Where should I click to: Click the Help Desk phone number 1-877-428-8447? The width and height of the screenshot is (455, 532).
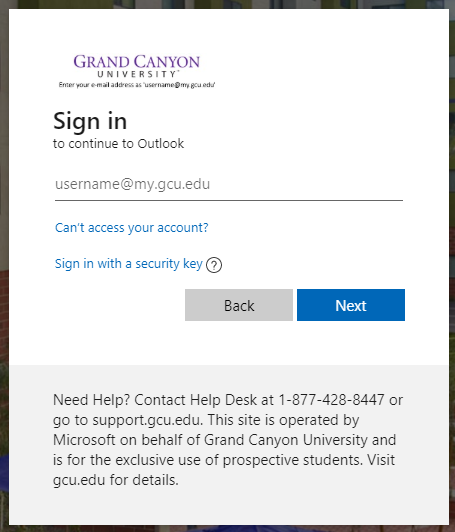click(x=331, y=400)
